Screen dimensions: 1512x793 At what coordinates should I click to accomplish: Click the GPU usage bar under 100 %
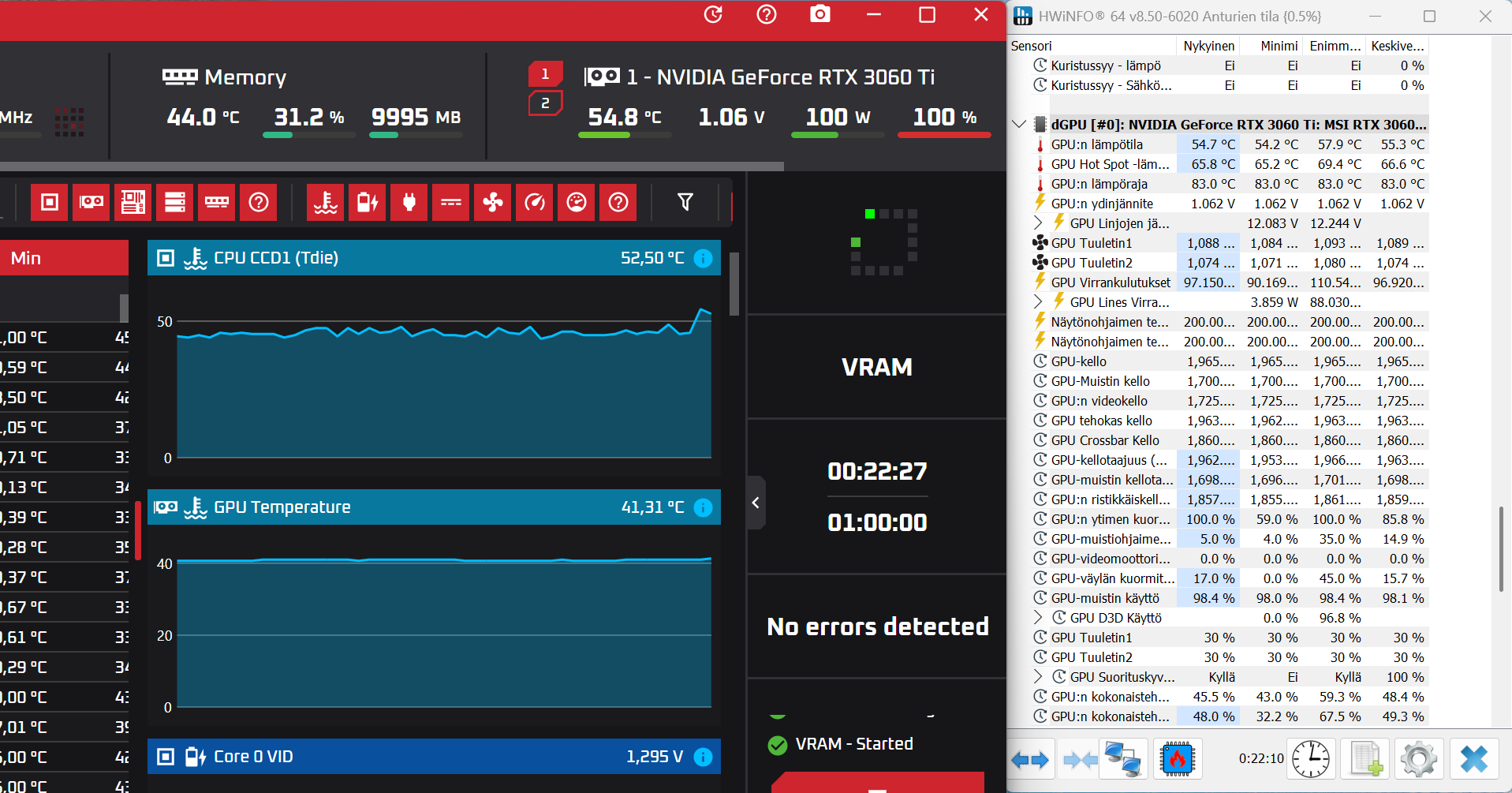944,136
